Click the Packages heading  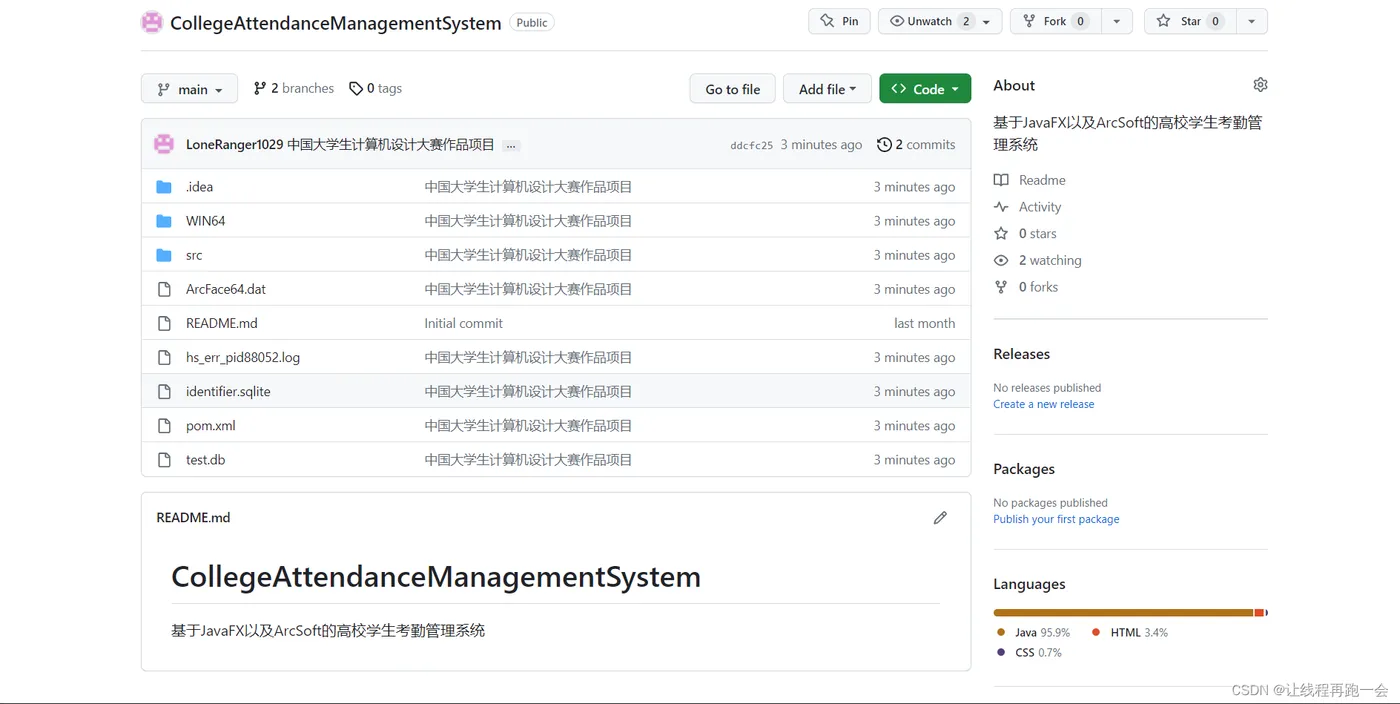pyautogui.click(x=1024, y=469)
